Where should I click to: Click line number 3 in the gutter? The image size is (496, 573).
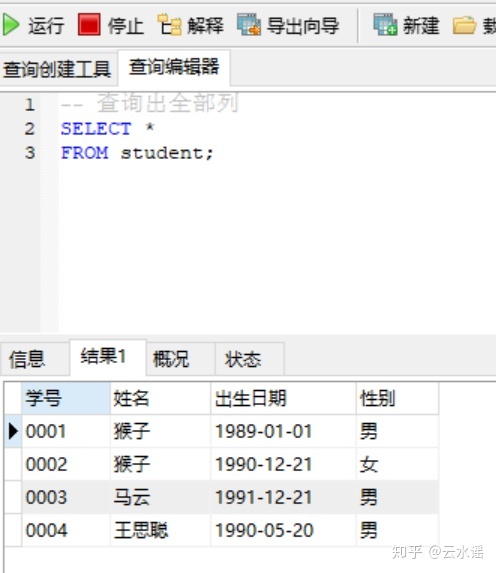click(30, 153)
